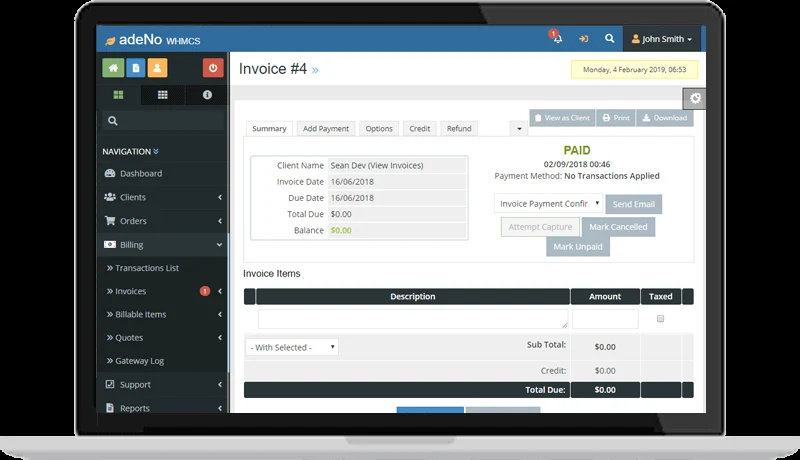Open Sean Dev client name link
This screenshot has height=460, width=800.
tap(348, 165)
